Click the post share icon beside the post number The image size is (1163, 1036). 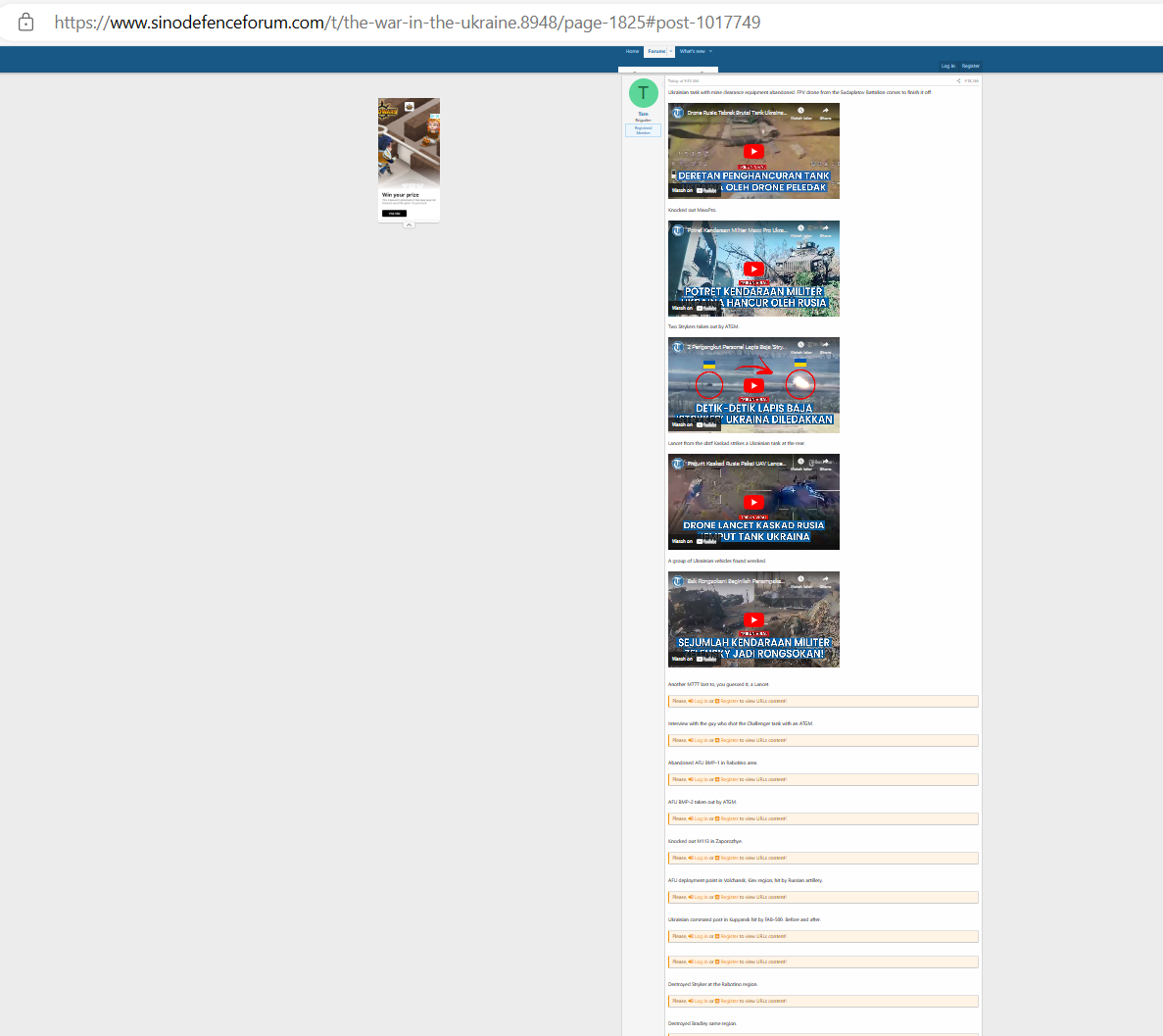pos(958,80)
